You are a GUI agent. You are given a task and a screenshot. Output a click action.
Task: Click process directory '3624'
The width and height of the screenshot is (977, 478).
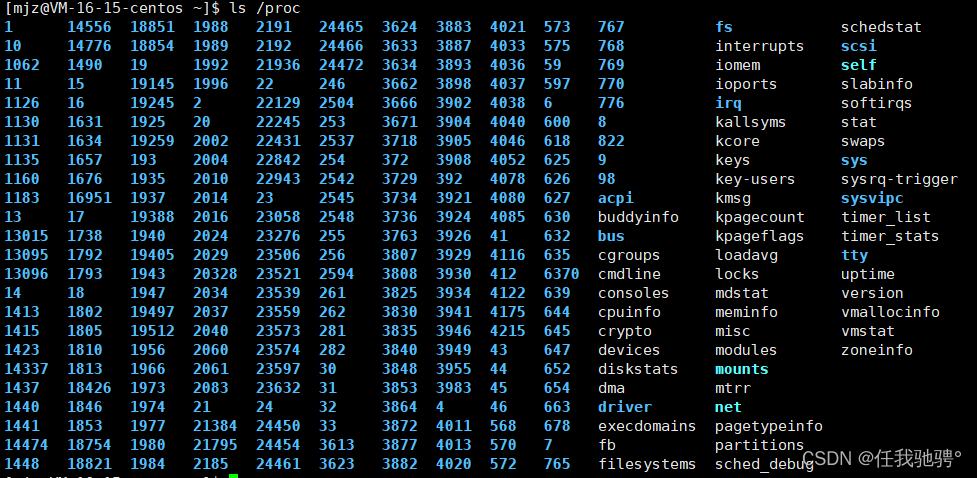pos(400,27)
